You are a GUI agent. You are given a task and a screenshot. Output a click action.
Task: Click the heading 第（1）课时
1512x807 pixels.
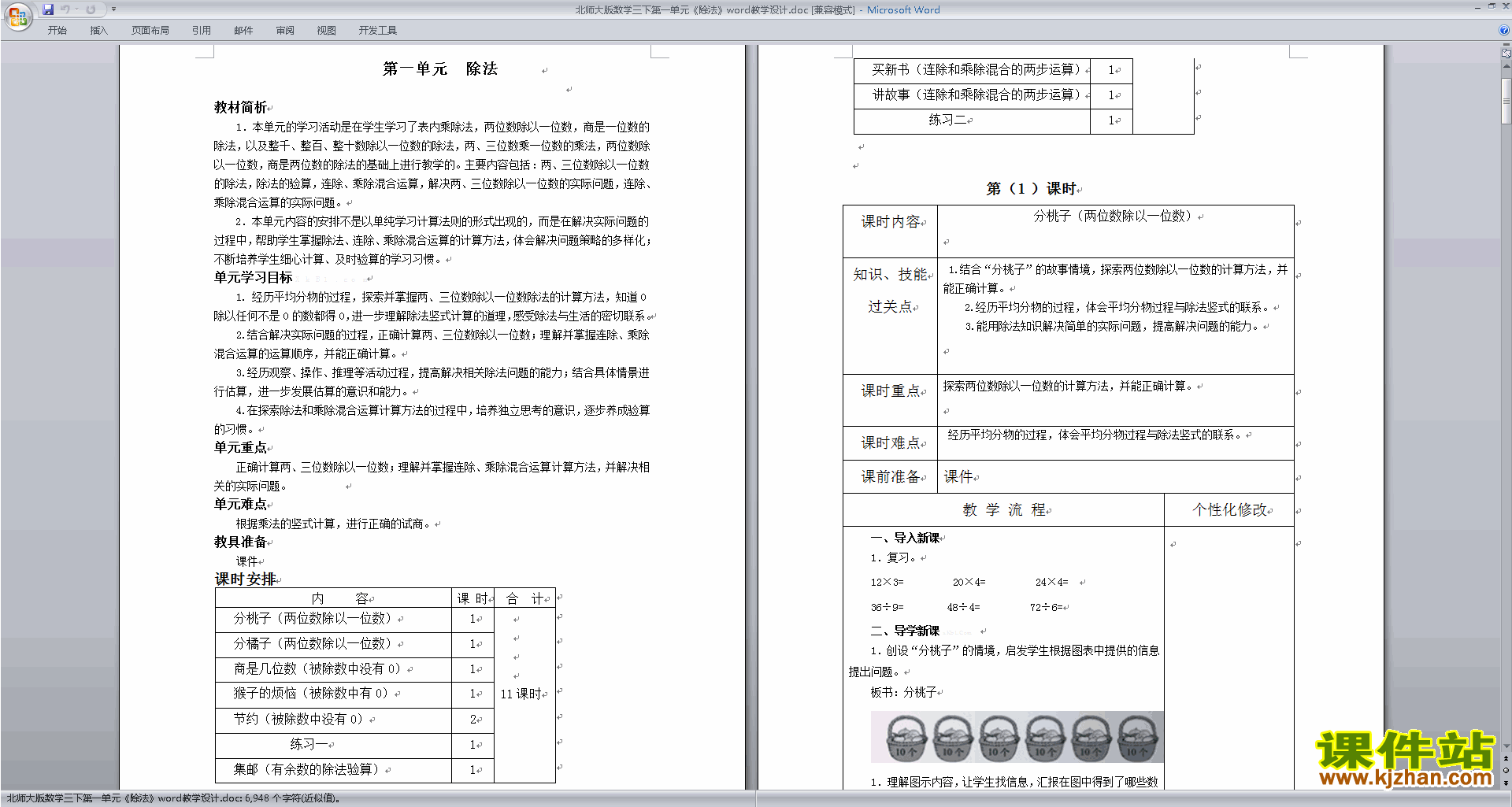tap(1032, 189)
